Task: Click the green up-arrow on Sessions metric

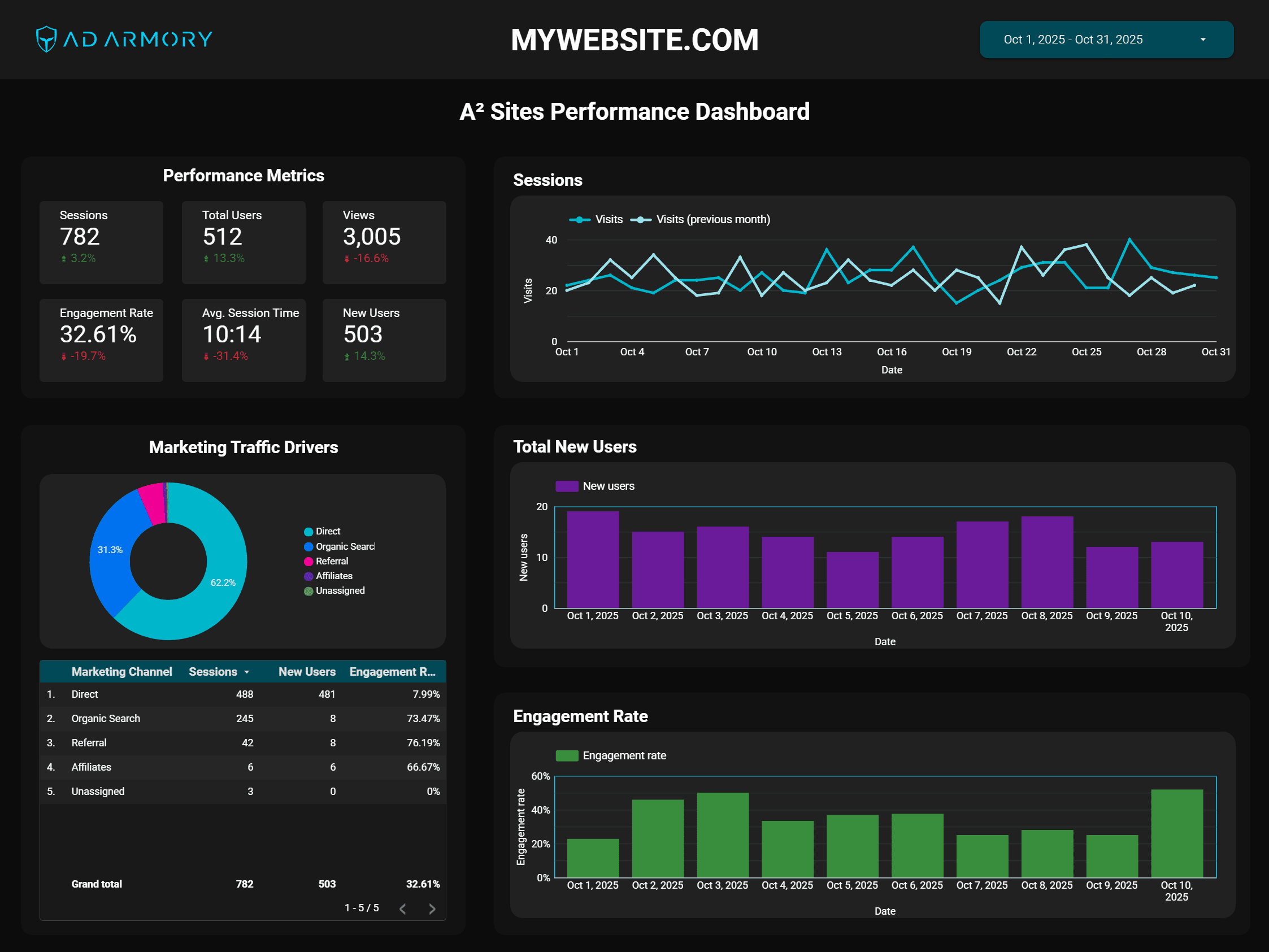Action: (x=63, y=258)
